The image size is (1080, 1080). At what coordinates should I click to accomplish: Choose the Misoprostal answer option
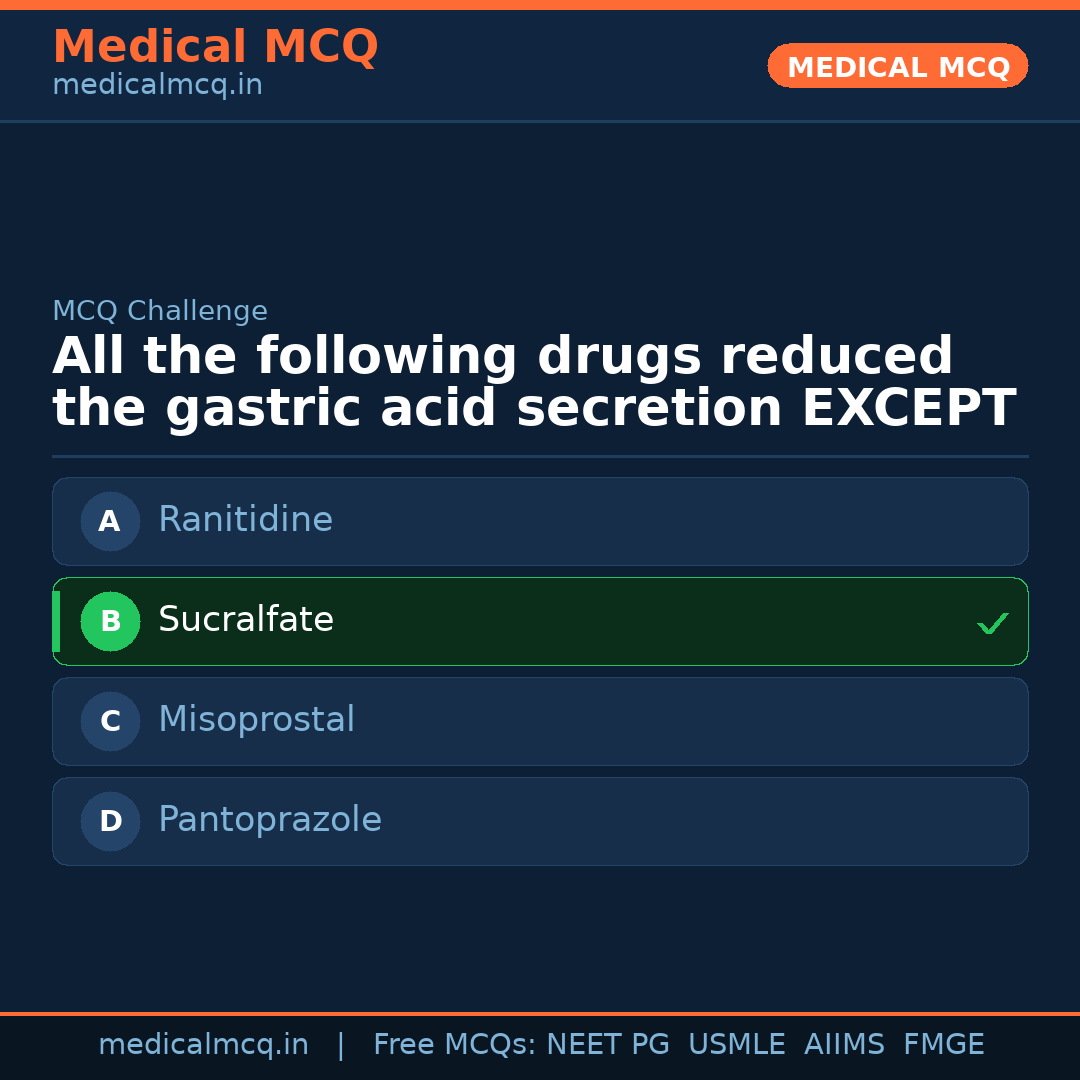click(540, 721)
